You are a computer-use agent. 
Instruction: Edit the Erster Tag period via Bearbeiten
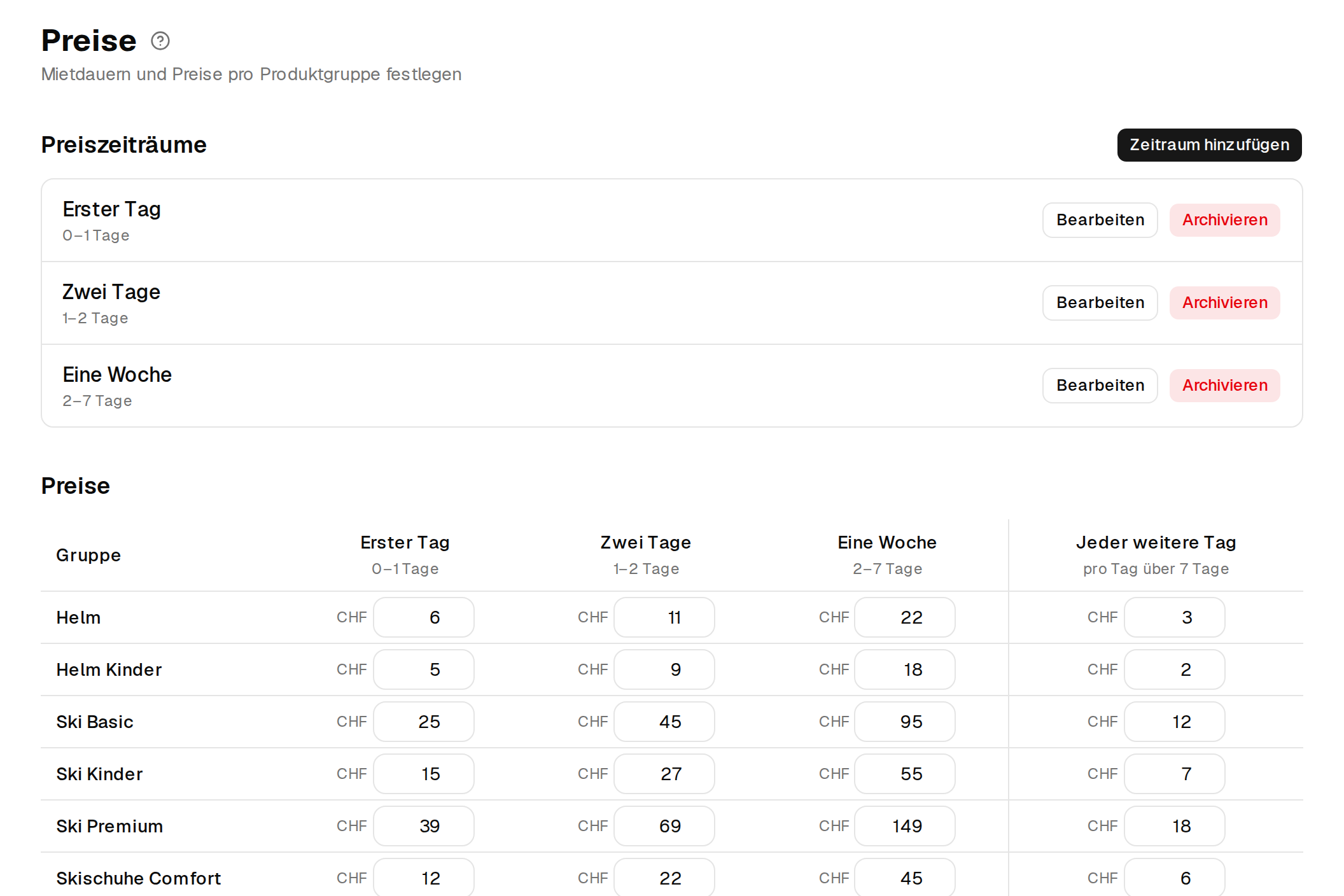pyautogui.click(x=1100, y=220)
